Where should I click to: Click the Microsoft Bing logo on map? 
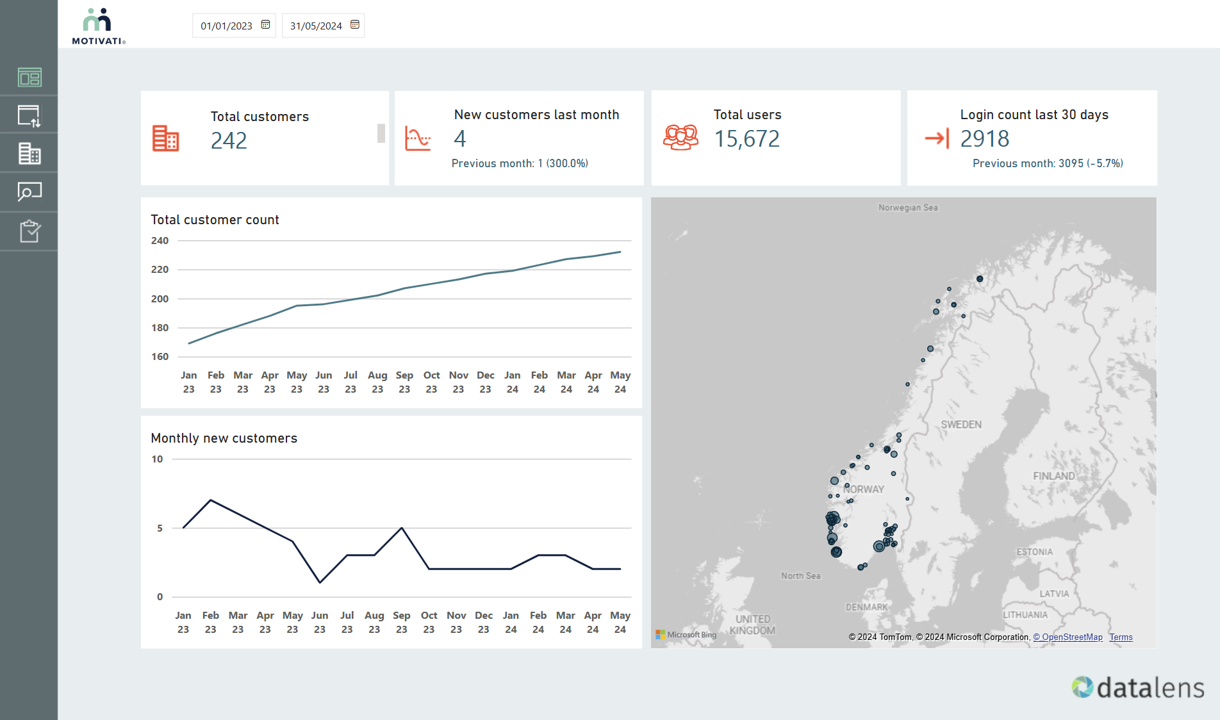[686, 635]
